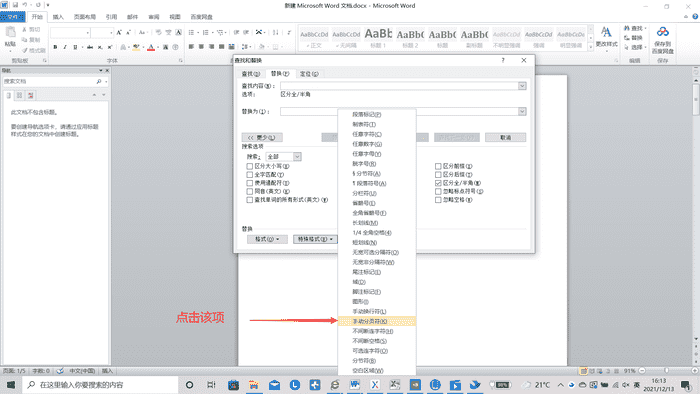
Task: Enable the 区分后缀 checkbox
Action: click(x=438, y=174)
